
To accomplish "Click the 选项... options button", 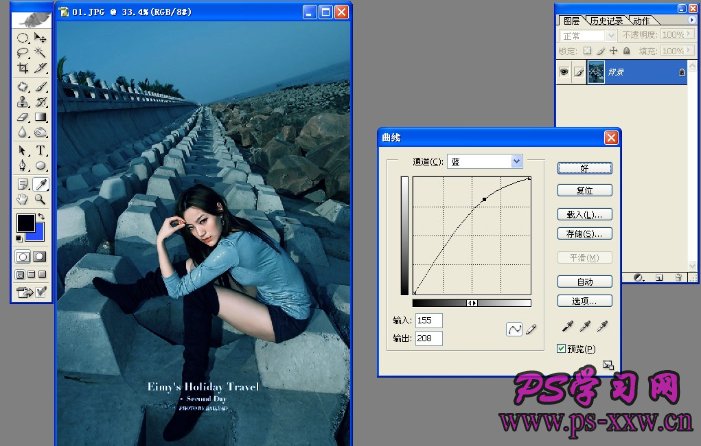I will (x=585, y=301).
